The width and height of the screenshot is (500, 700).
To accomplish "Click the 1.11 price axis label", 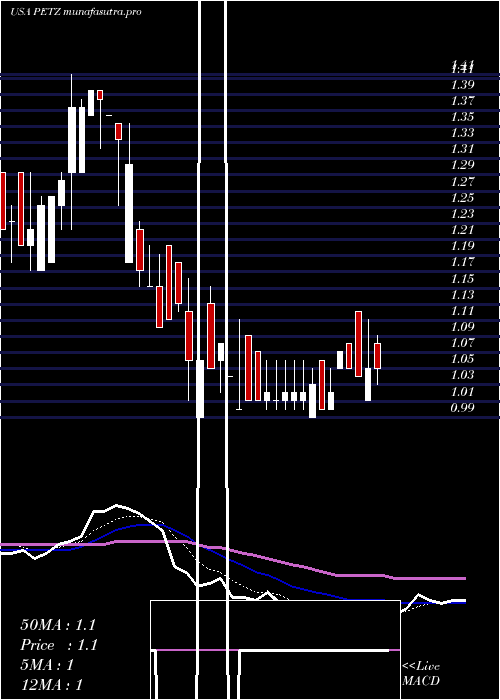I will tap(462, 311).
